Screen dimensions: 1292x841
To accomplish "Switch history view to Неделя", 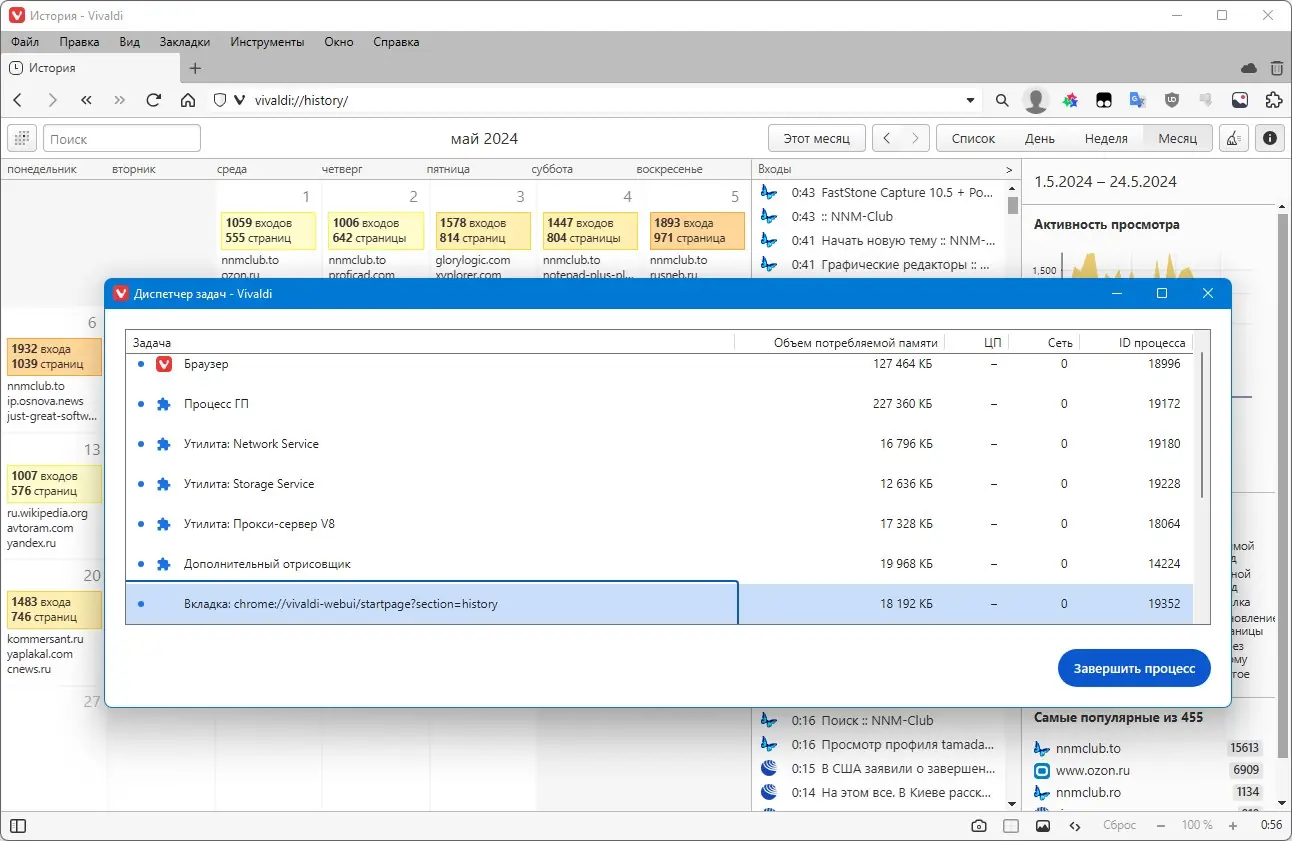I will pyautogui.click(x=1106, y=138).
